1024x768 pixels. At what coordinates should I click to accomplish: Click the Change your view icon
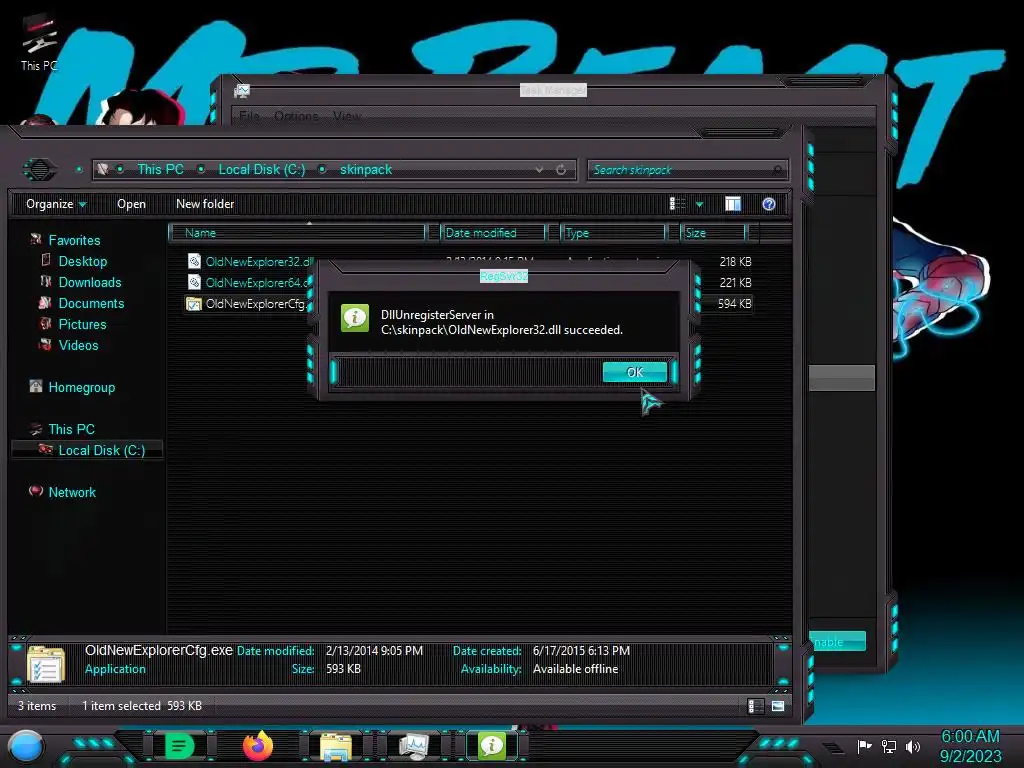[x=677, y=204]
